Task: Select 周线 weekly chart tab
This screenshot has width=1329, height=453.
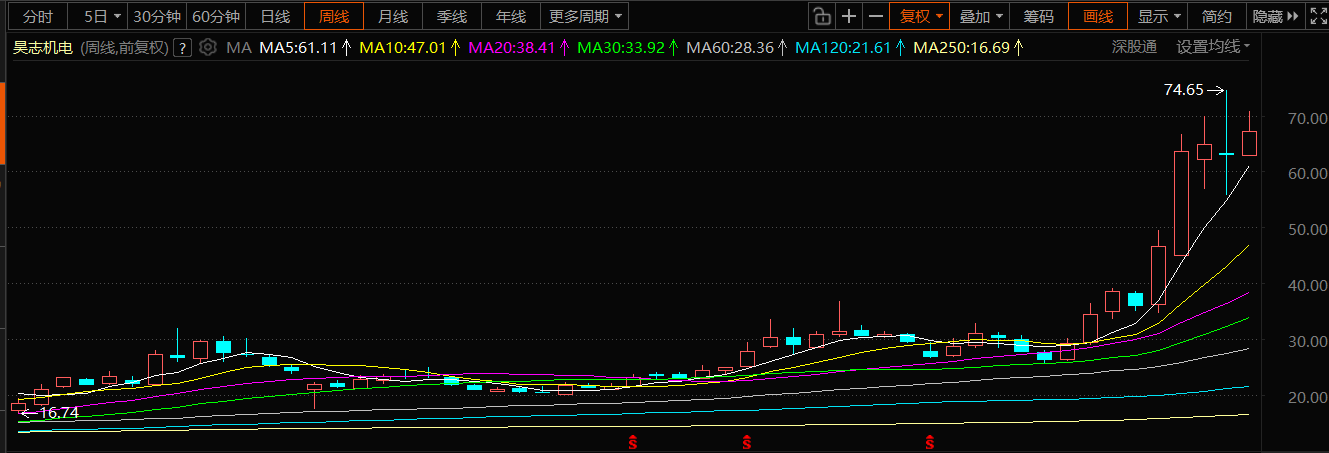Action: (x=334, y=16)
